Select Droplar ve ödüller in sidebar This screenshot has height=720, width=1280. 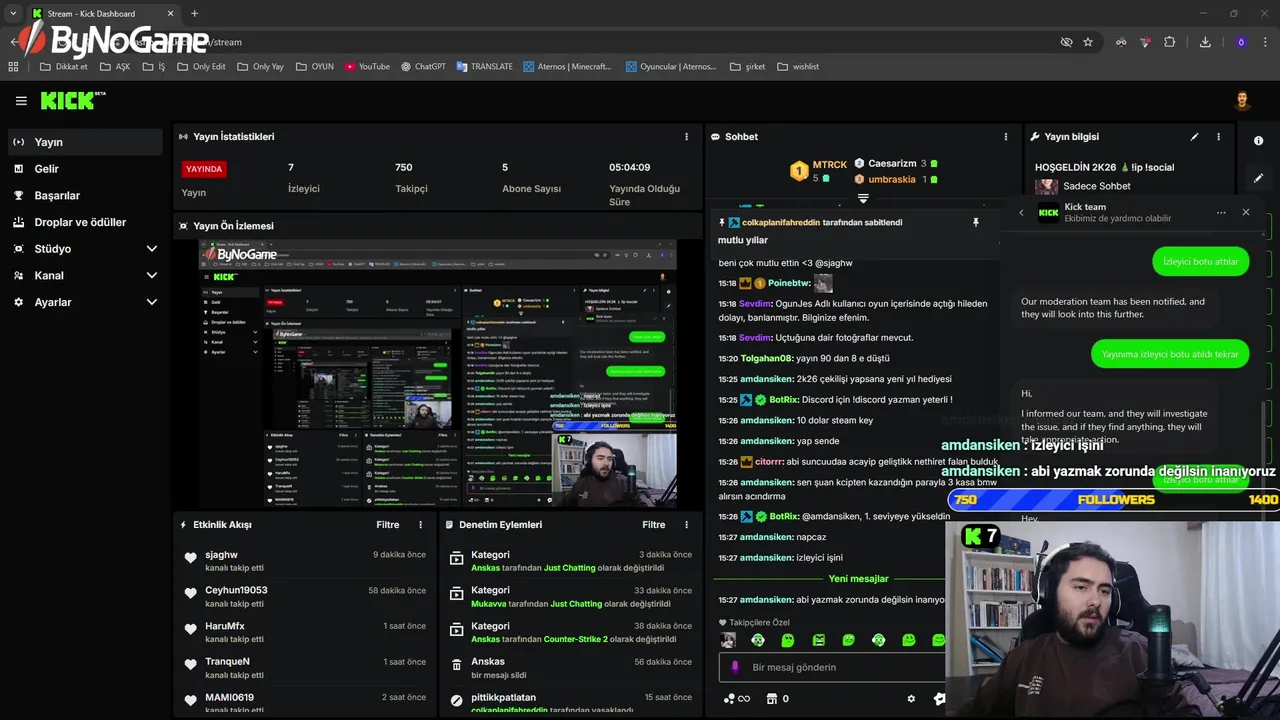tap(85, 222)
